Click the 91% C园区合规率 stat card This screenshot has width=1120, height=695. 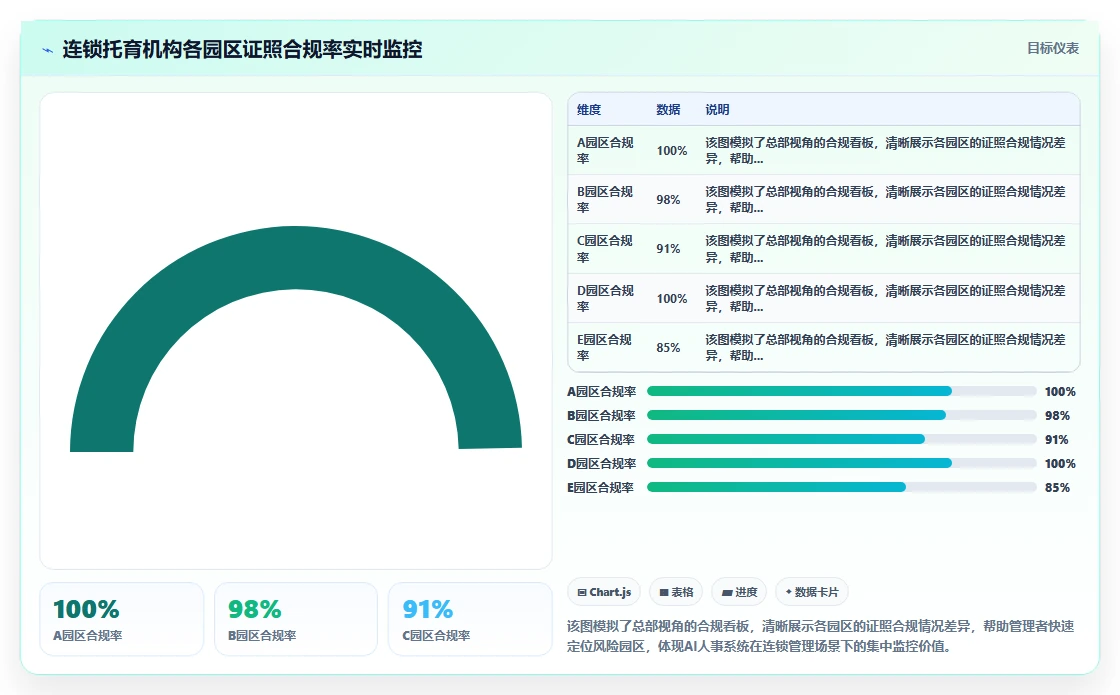pos(470,619)
